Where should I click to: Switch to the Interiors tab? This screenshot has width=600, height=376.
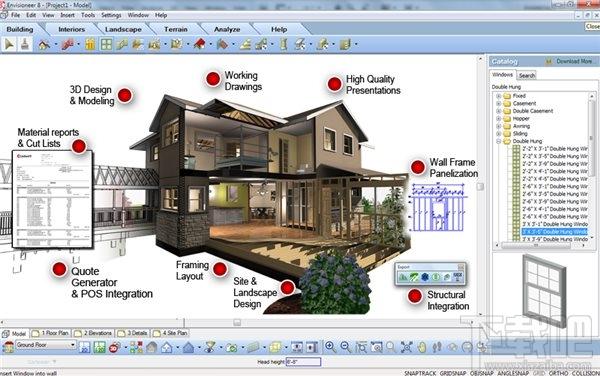72,29
